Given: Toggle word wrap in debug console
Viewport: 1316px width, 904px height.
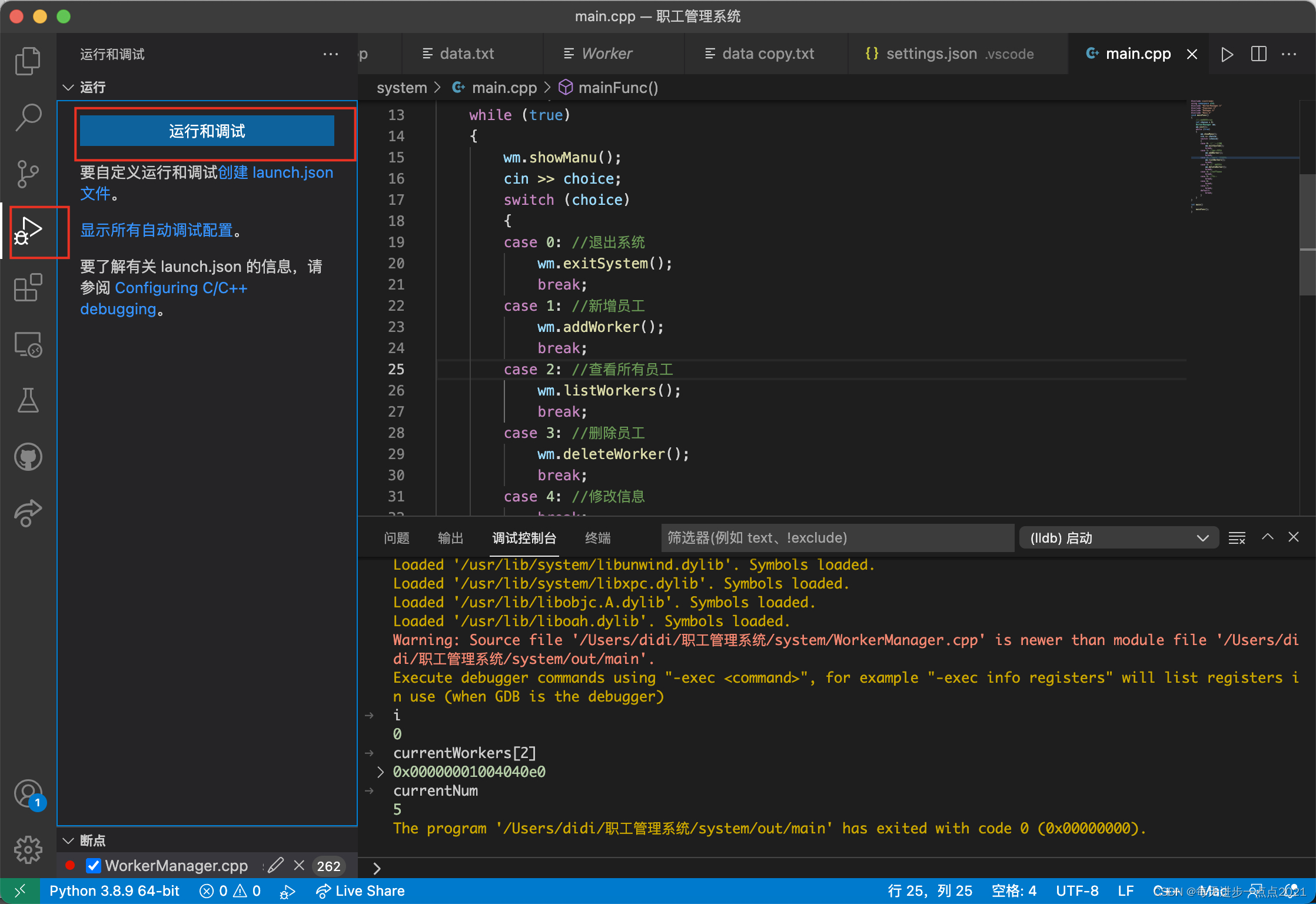Looking at the screenshot, I should (1237, 538).
